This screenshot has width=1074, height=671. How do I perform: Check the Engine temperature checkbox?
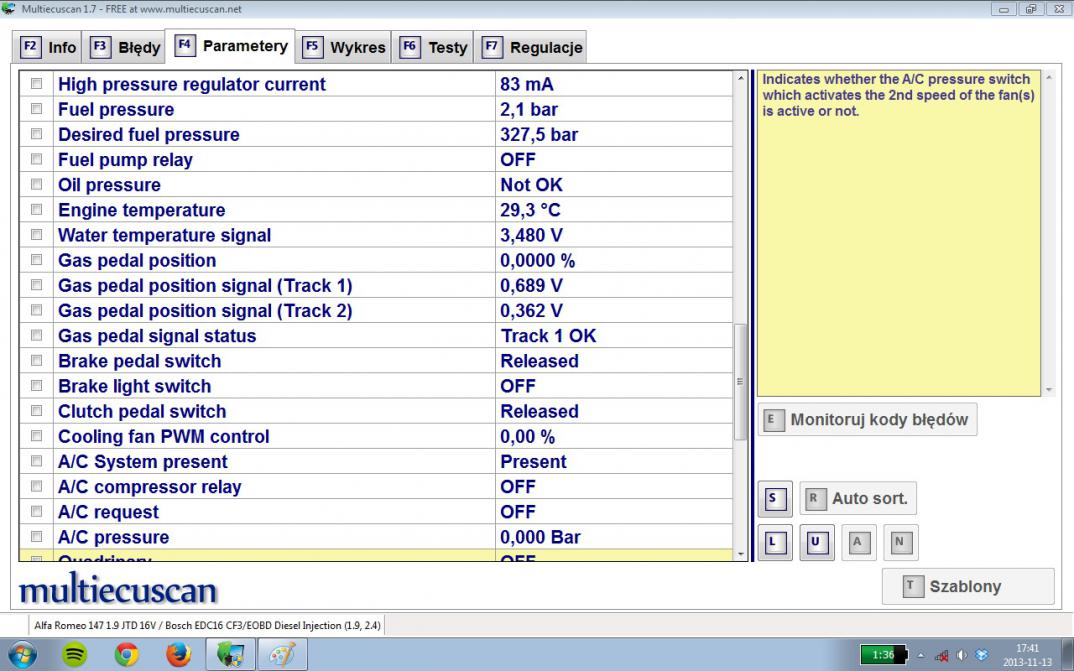tap(36, 210)
